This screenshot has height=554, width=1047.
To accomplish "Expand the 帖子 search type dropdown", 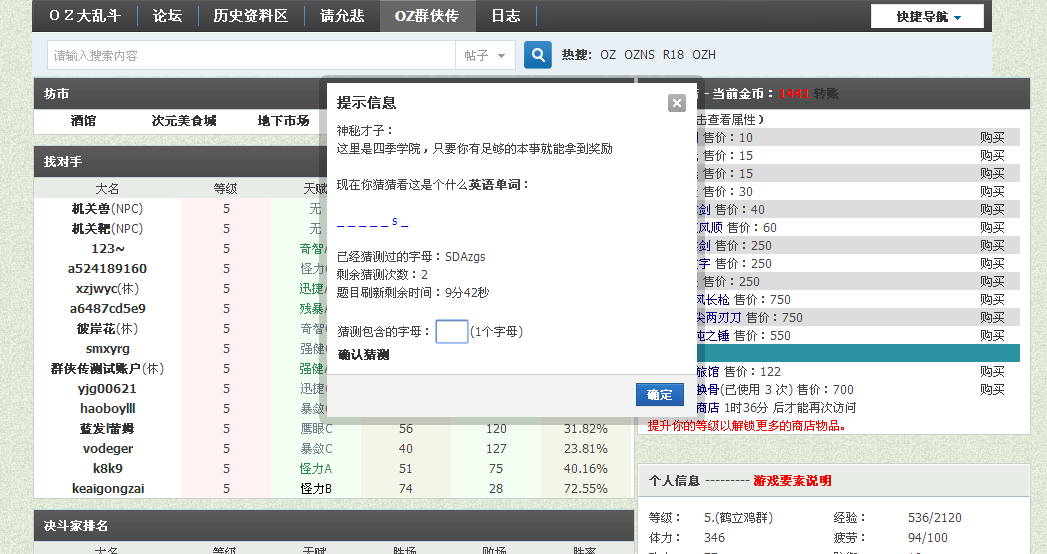I will point(485,55).
